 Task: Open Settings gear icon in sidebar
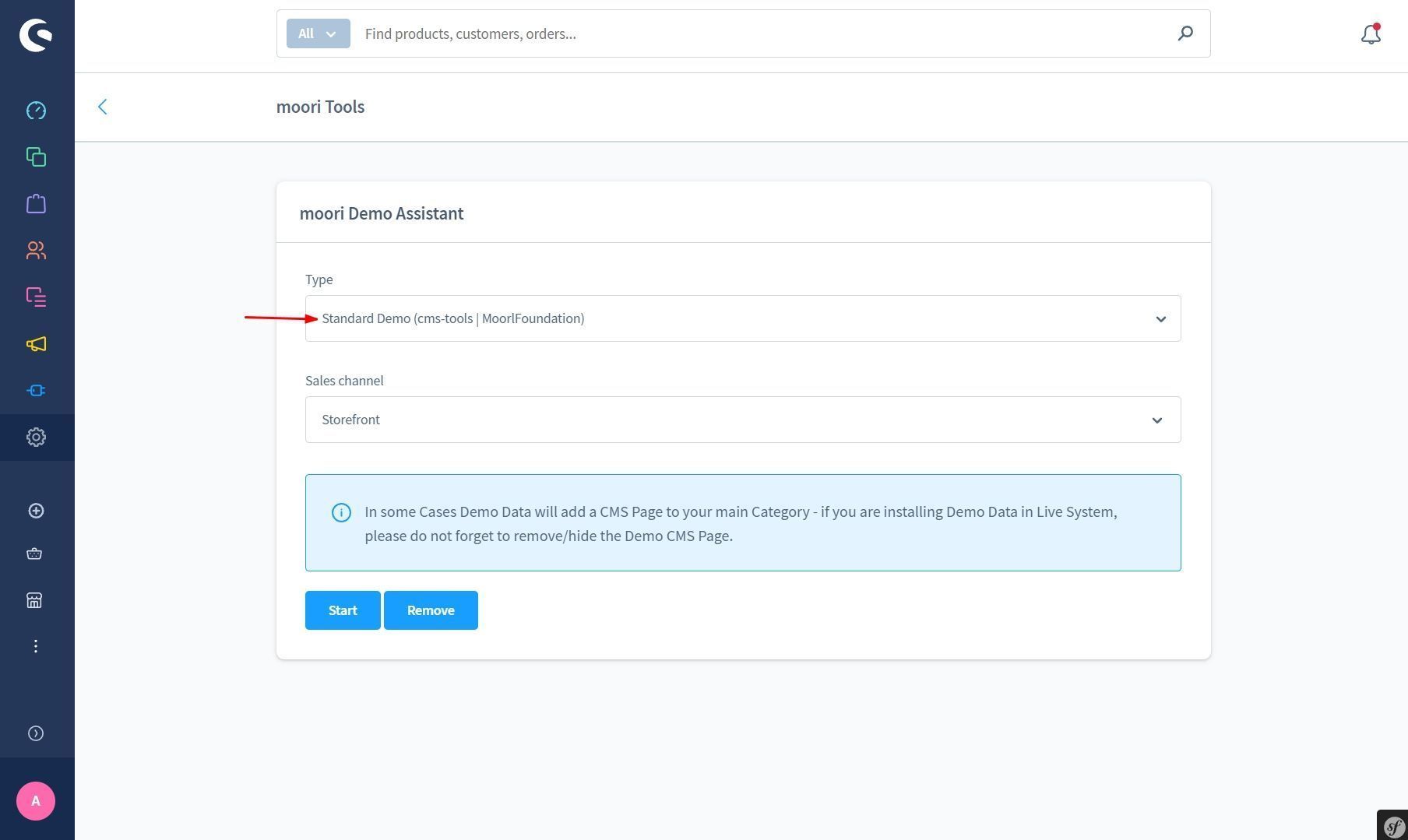[36, 438]
